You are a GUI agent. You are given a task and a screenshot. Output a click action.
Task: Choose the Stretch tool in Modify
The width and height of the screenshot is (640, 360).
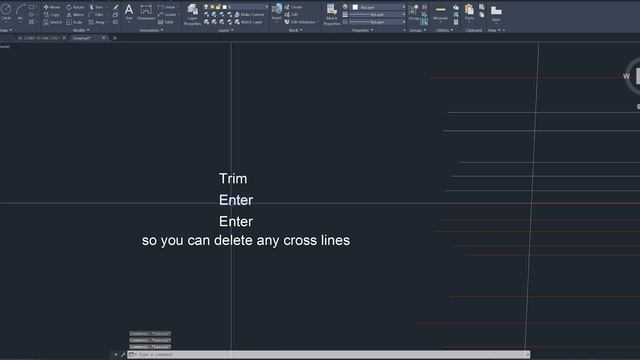click(53, 22)
